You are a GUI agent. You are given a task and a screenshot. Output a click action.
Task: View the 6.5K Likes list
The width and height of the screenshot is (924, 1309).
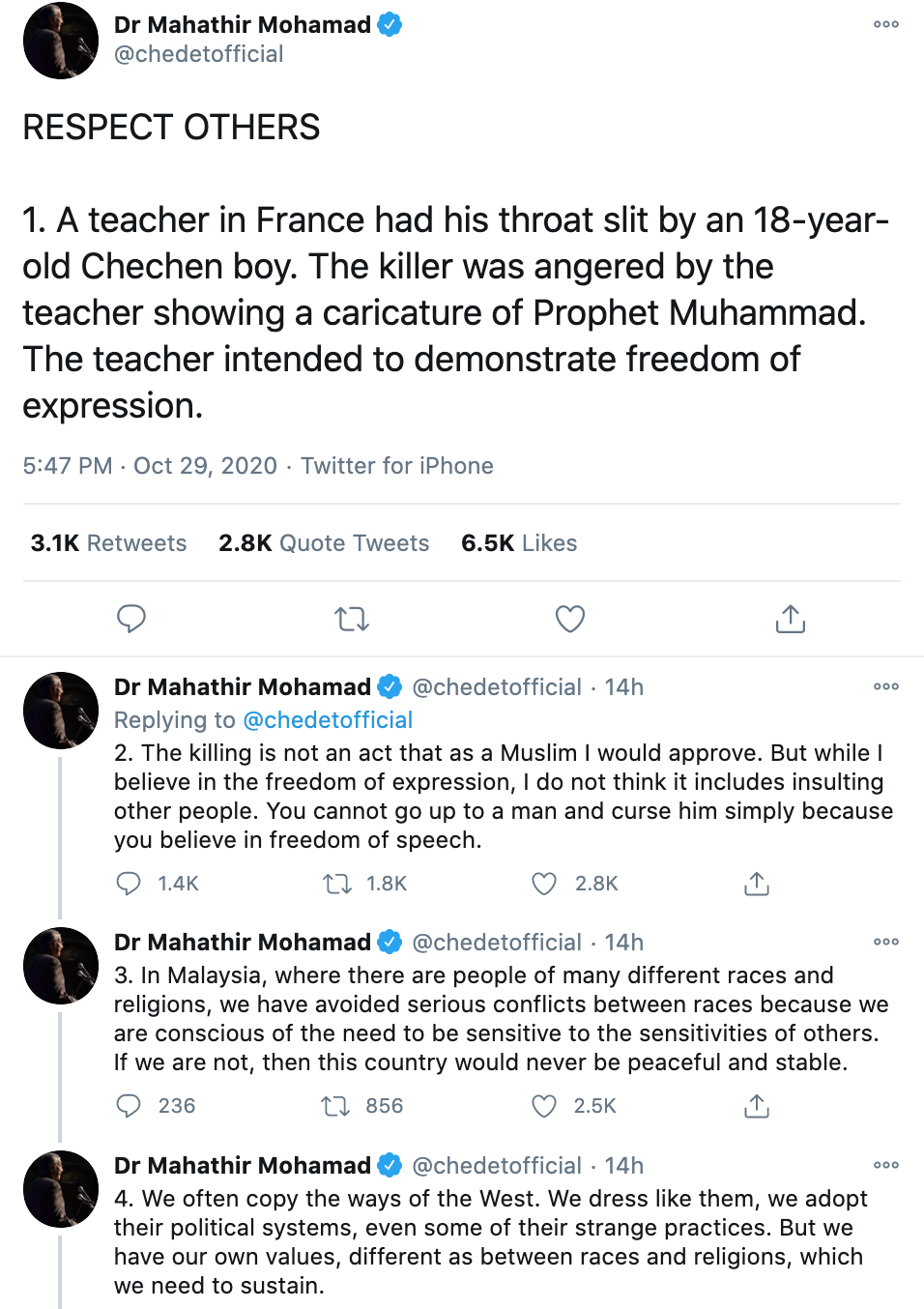point(519,543)
